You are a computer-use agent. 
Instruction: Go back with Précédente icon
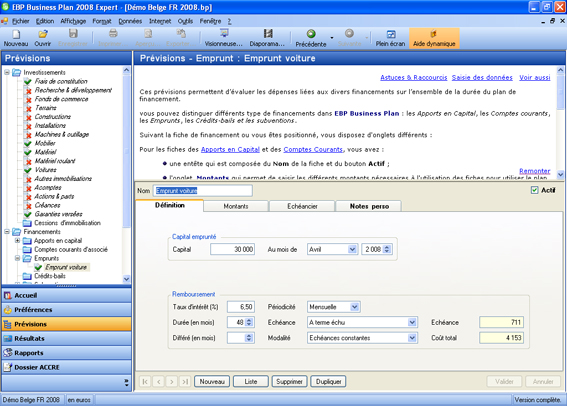(311, 34)
